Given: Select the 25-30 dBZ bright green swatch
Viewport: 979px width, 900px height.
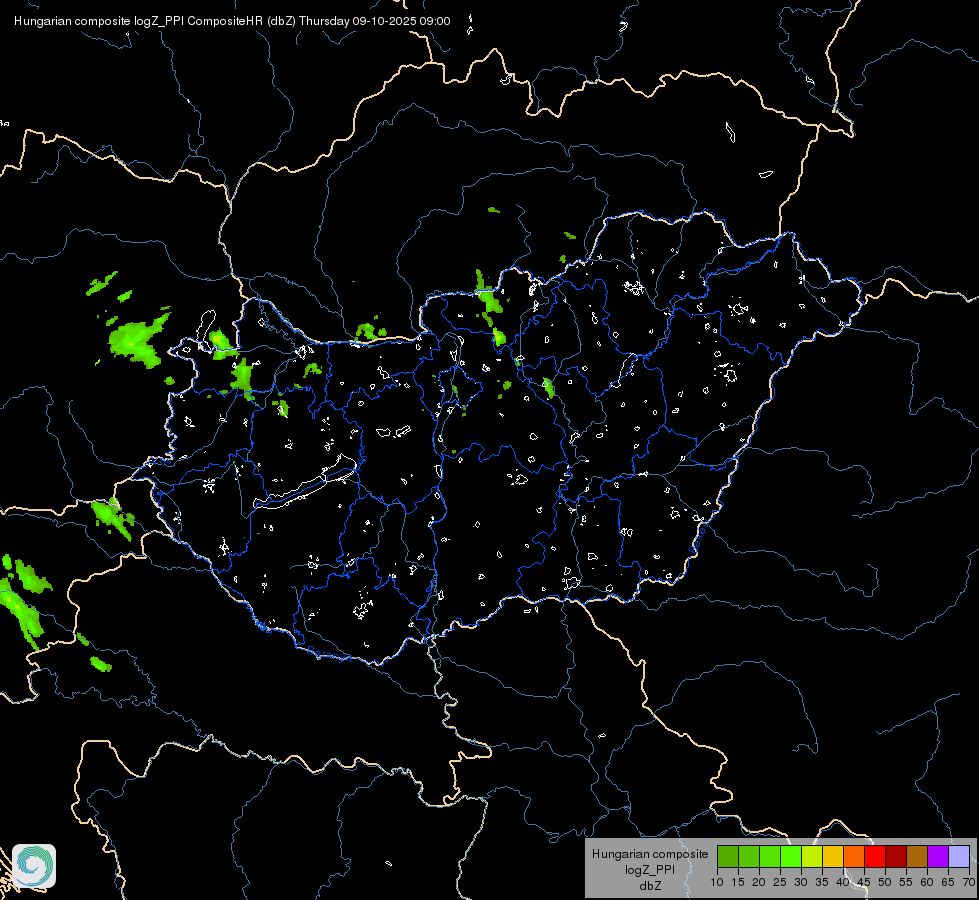Looking at the screenshot, I should coord(791,856).
